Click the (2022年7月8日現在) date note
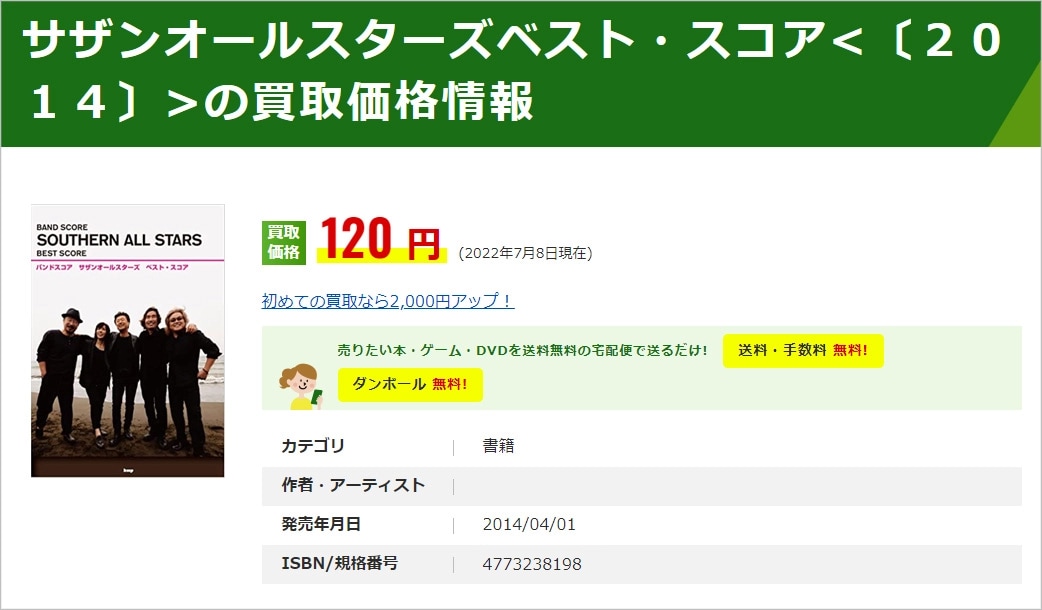 pos(525,253)
